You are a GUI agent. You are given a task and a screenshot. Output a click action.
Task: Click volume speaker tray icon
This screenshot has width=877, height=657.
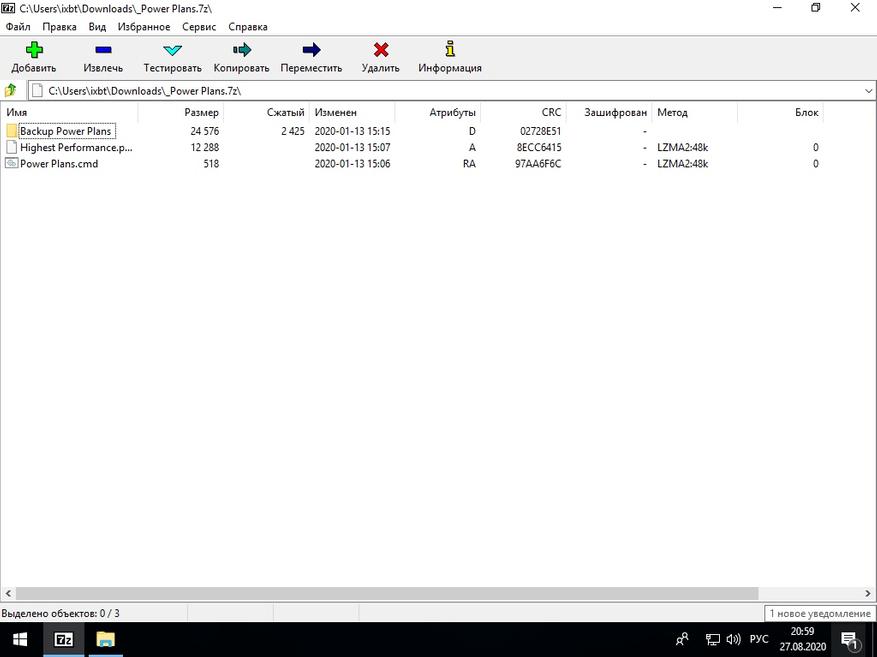(733, 639)
